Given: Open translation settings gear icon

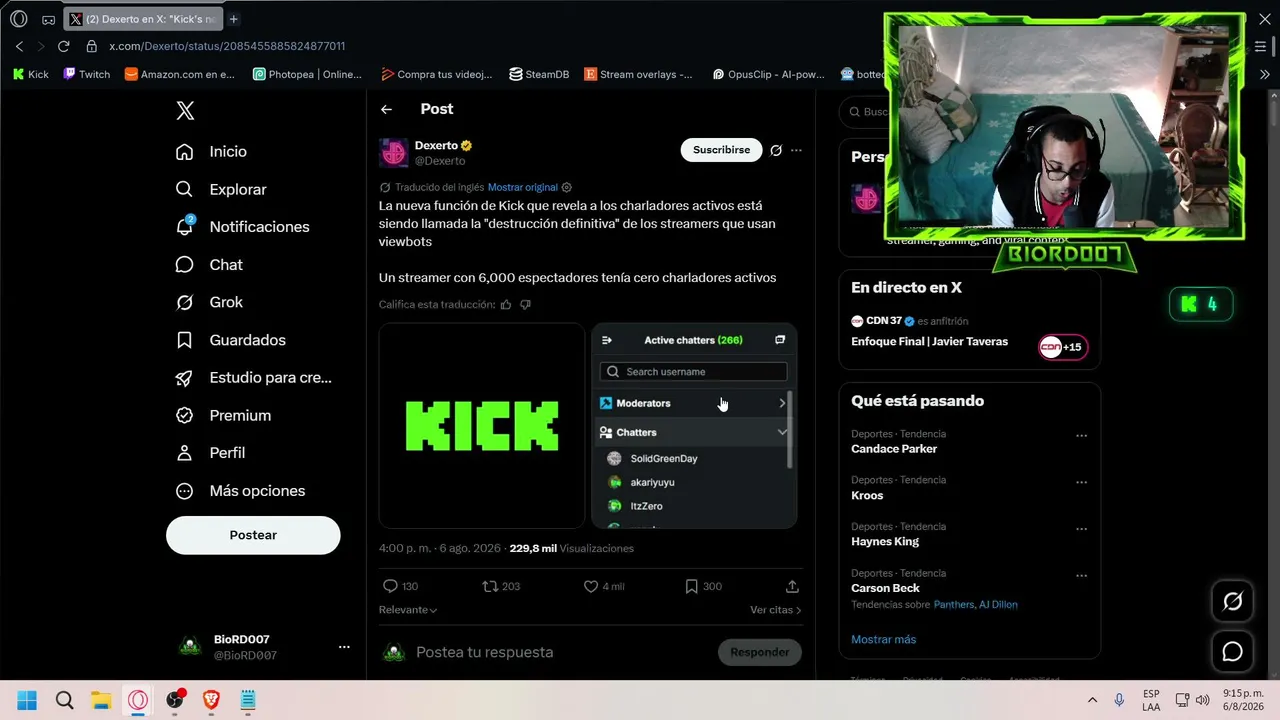Looking at the screenshot, I should 567,187.
